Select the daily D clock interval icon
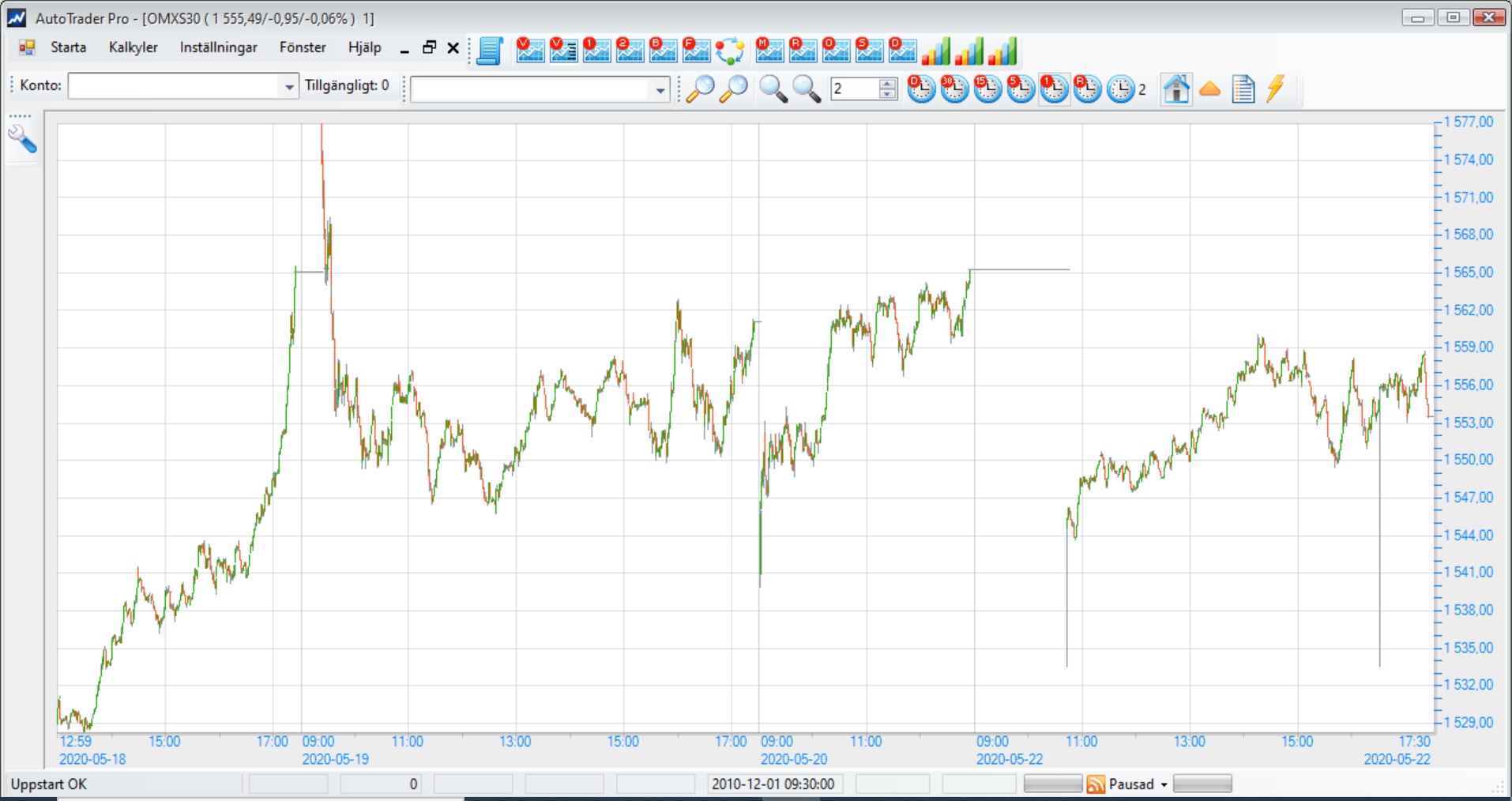This screenshot has width=1512, height=801. 921,89
